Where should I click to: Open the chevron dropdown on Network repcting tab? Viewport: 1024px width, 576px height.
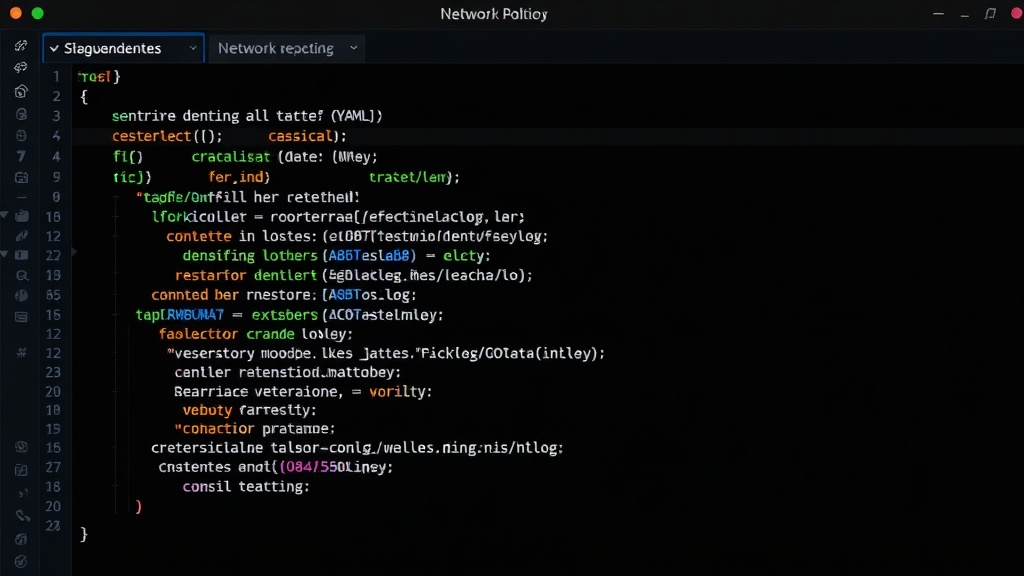pos(353,48)
